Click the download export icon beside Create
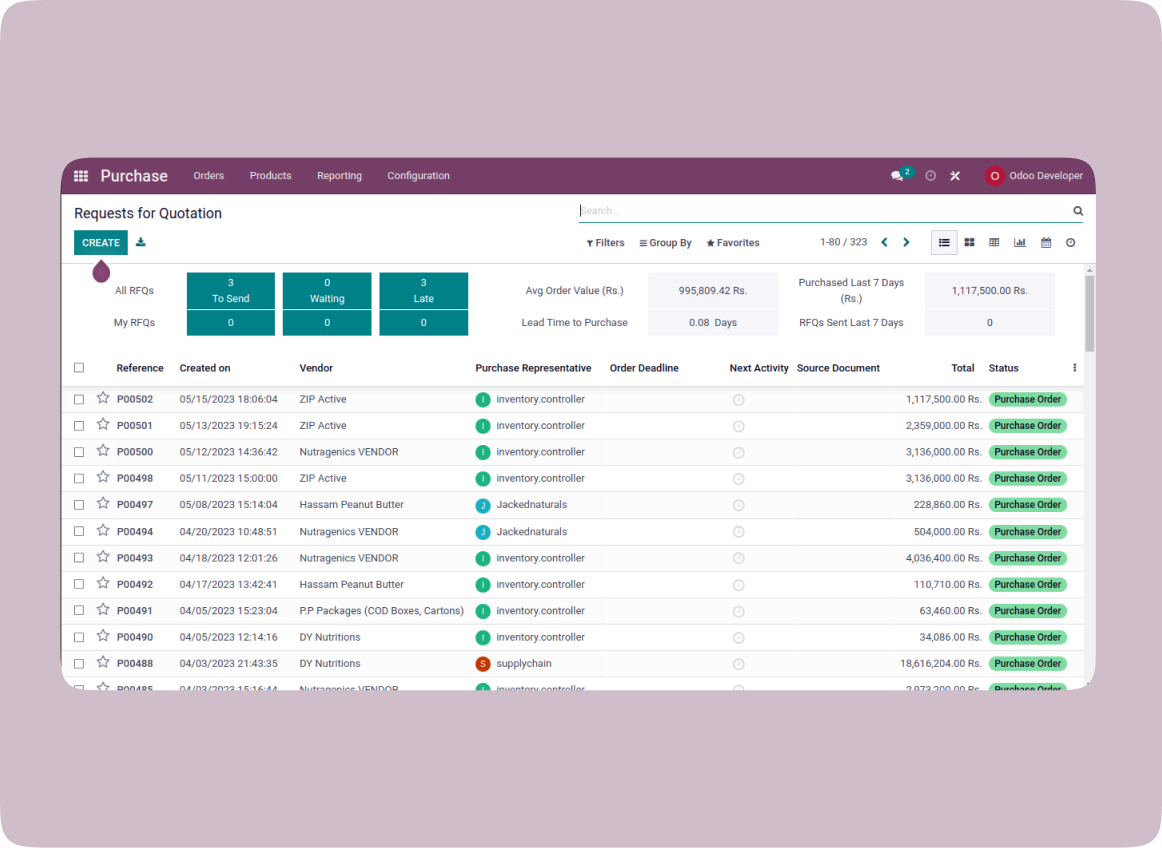 click(x=141, y=242)
